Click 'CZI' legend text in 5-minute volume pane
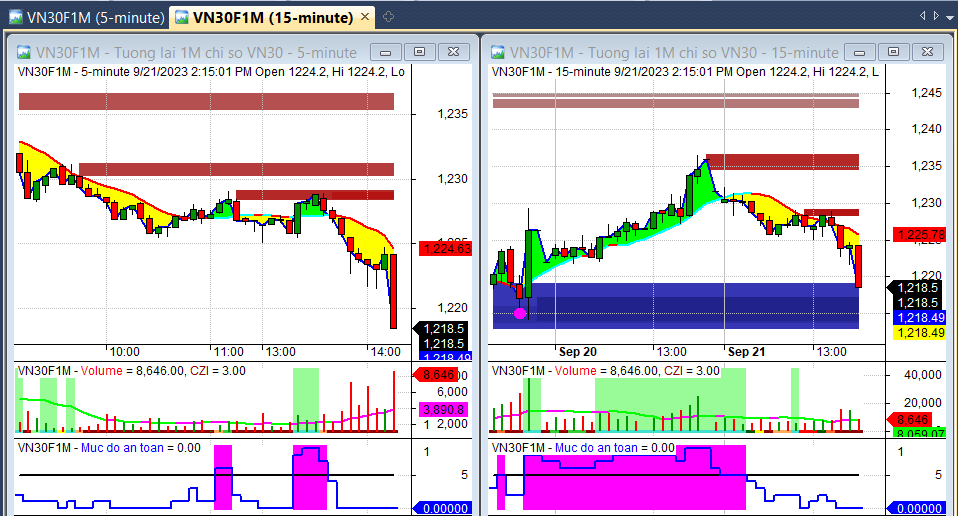Image resolution: width=958 pixels, height=516 pixels. 199,371
